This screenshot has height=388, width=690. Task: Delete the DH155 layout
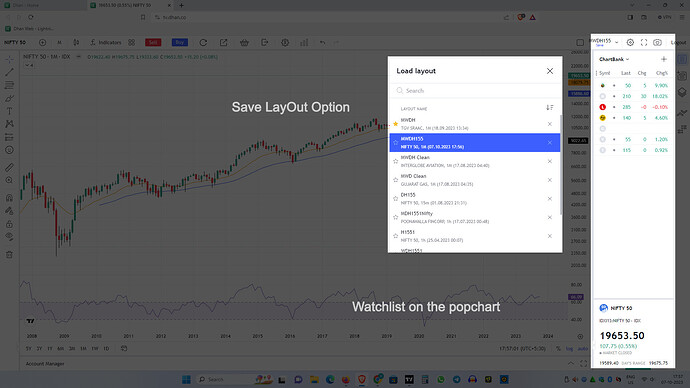coord(550,199)
